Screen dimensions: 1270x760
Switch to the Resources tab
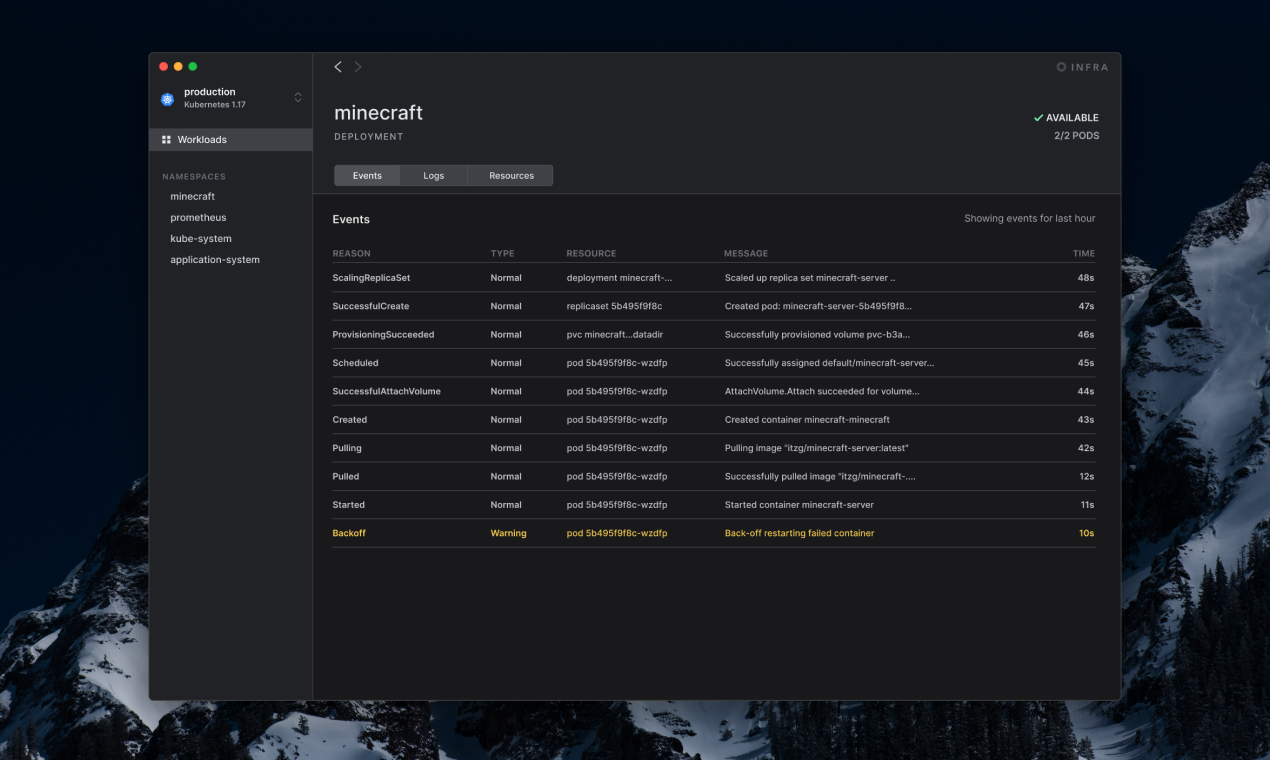pyautogui.click(x=510, y=175)
